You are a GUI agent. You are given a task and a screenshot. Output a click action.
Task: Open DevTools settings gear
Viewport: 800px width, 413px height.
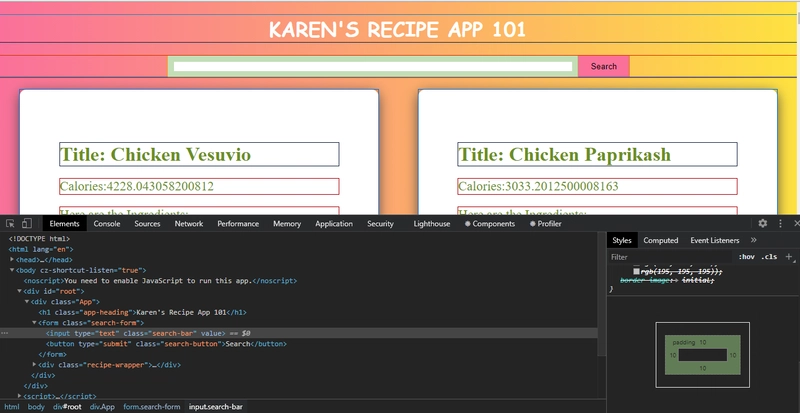click(762, 224)
